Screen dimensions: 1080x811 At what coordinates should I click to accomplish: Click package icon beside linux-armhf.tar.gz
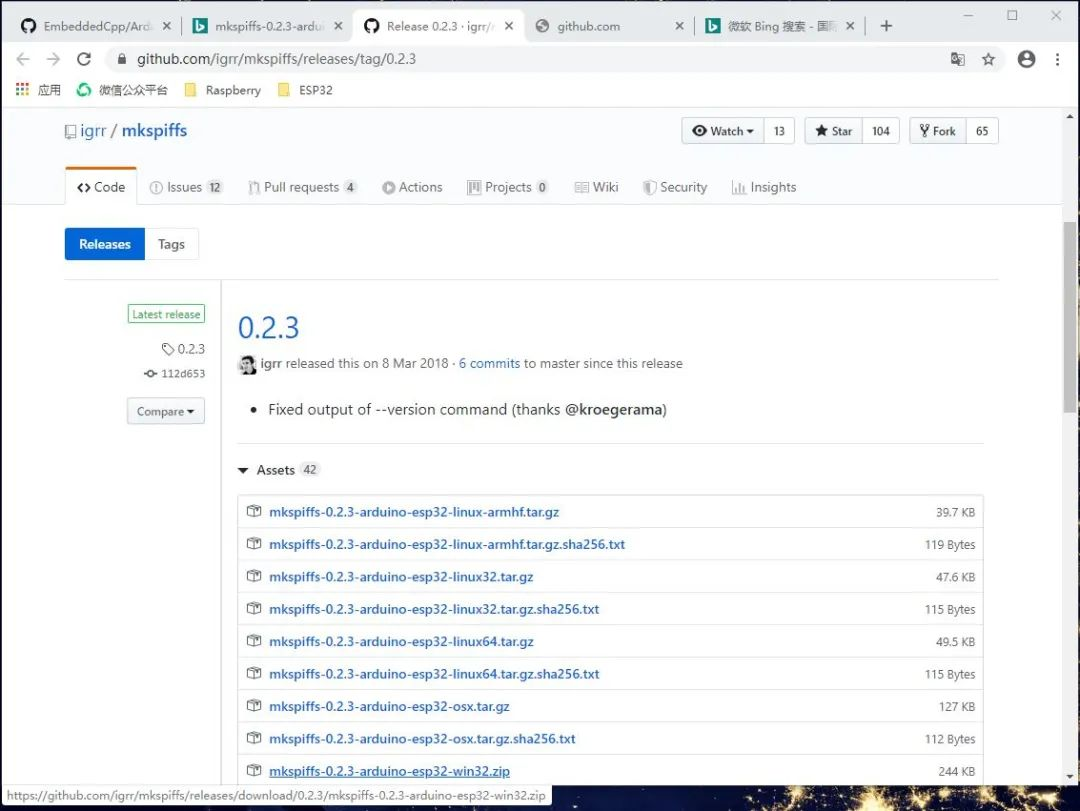[254, 511]
